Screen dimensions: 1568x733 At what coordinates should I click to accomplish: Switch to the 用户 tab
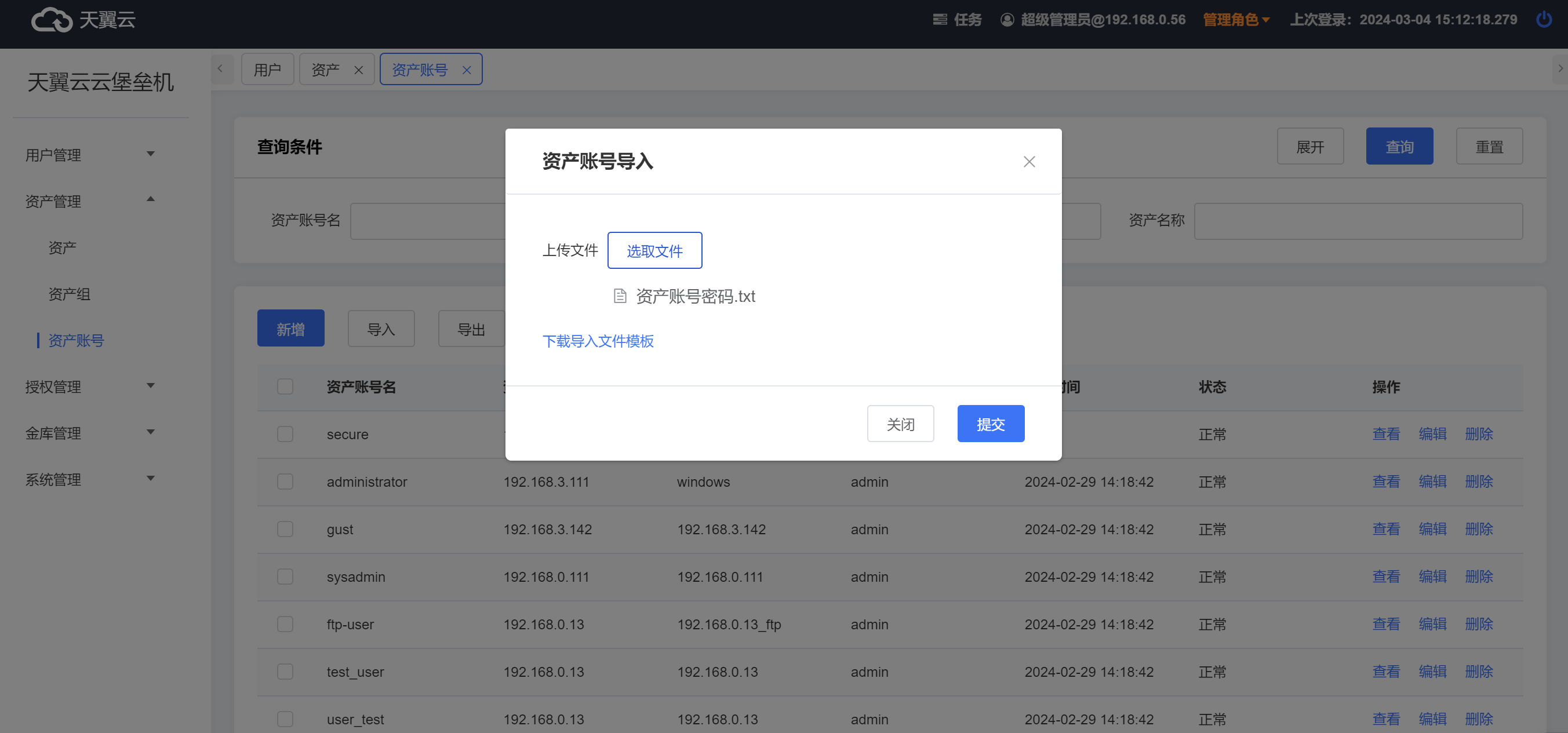tap(267, 70)
